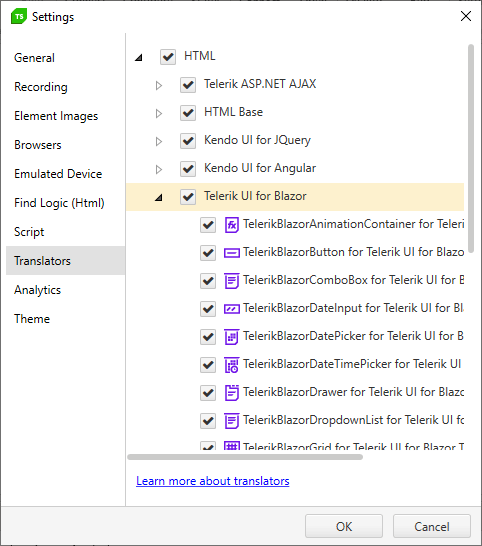Collapse the Telerik UI for Blazor node

click(x=159, y=197)
